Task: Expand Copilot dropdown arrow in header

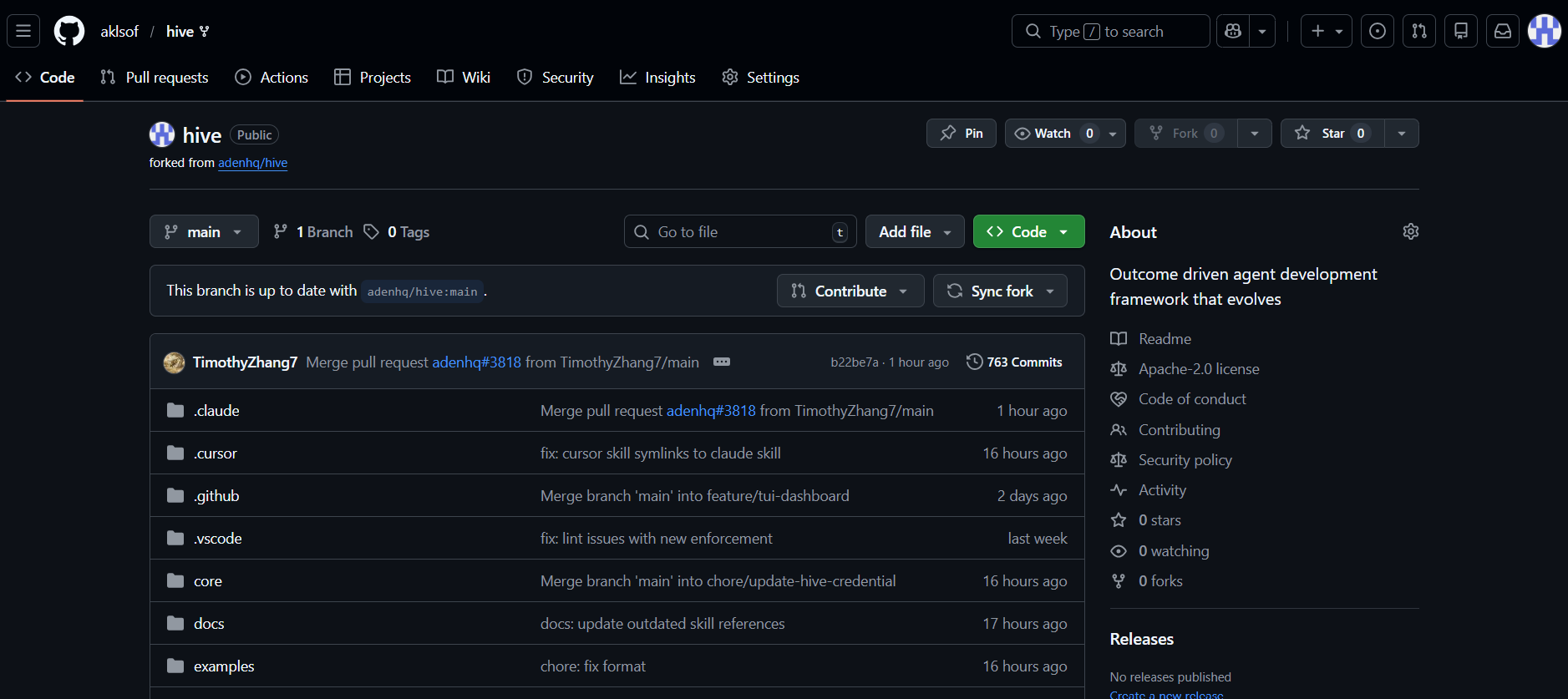Action: point(1262,31)
